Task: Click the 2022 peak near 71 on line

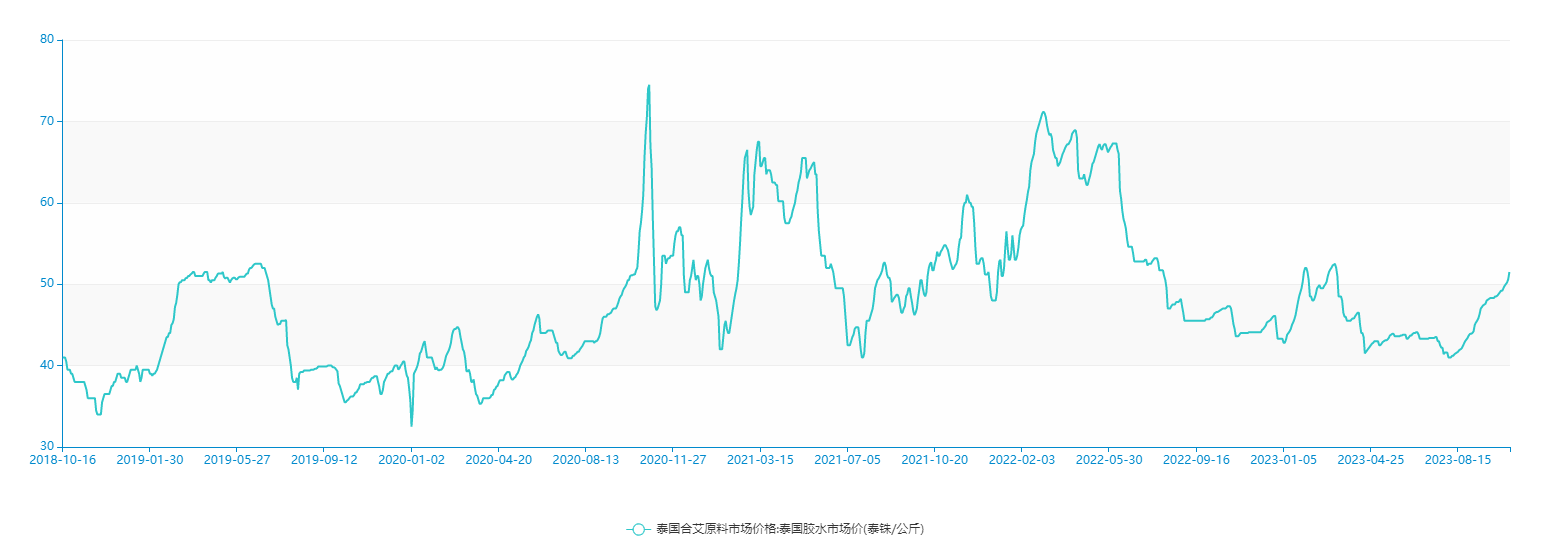Action: coord(1043,112)
